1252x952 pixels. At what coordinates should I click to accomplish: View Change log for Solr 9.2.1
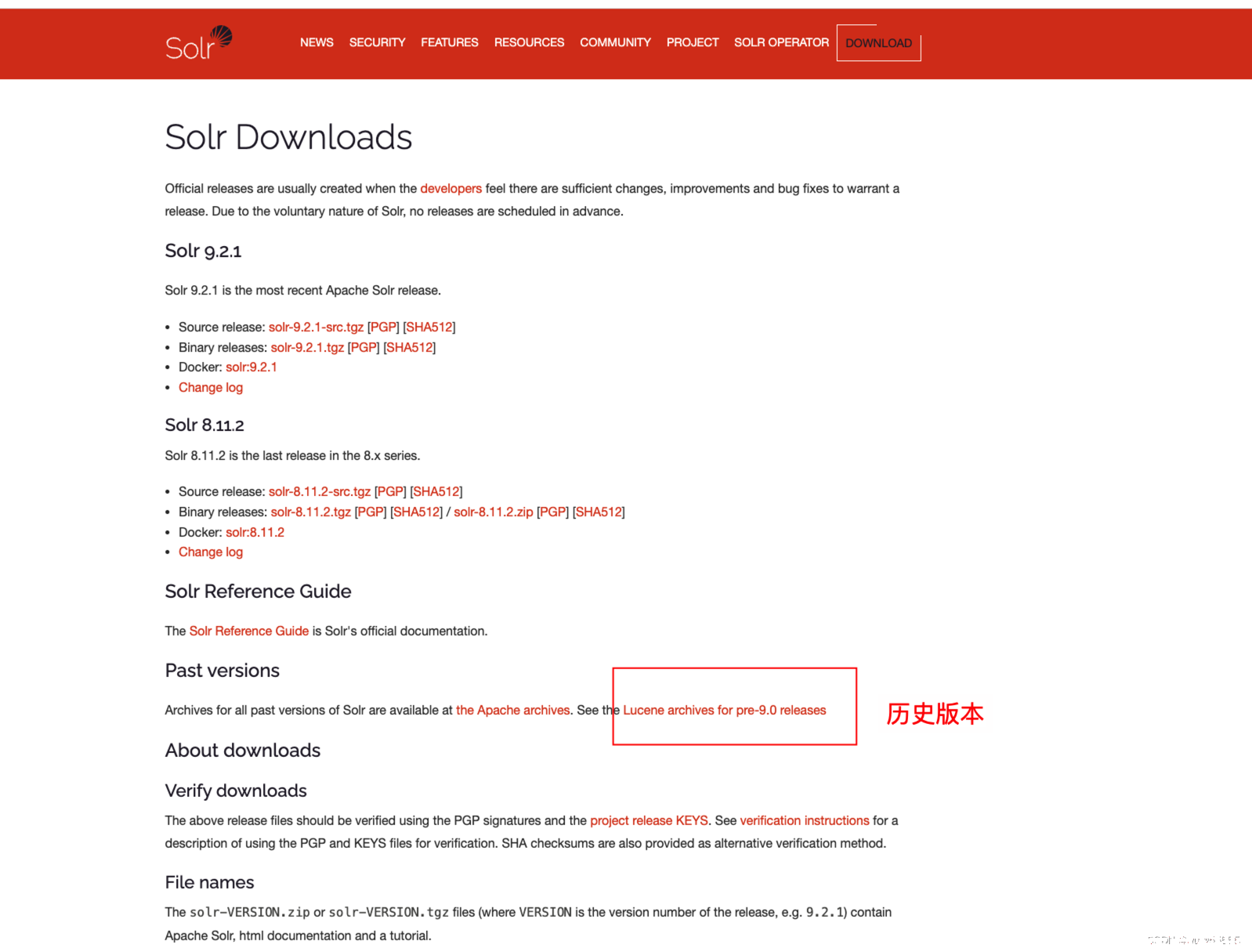point(211,387)
